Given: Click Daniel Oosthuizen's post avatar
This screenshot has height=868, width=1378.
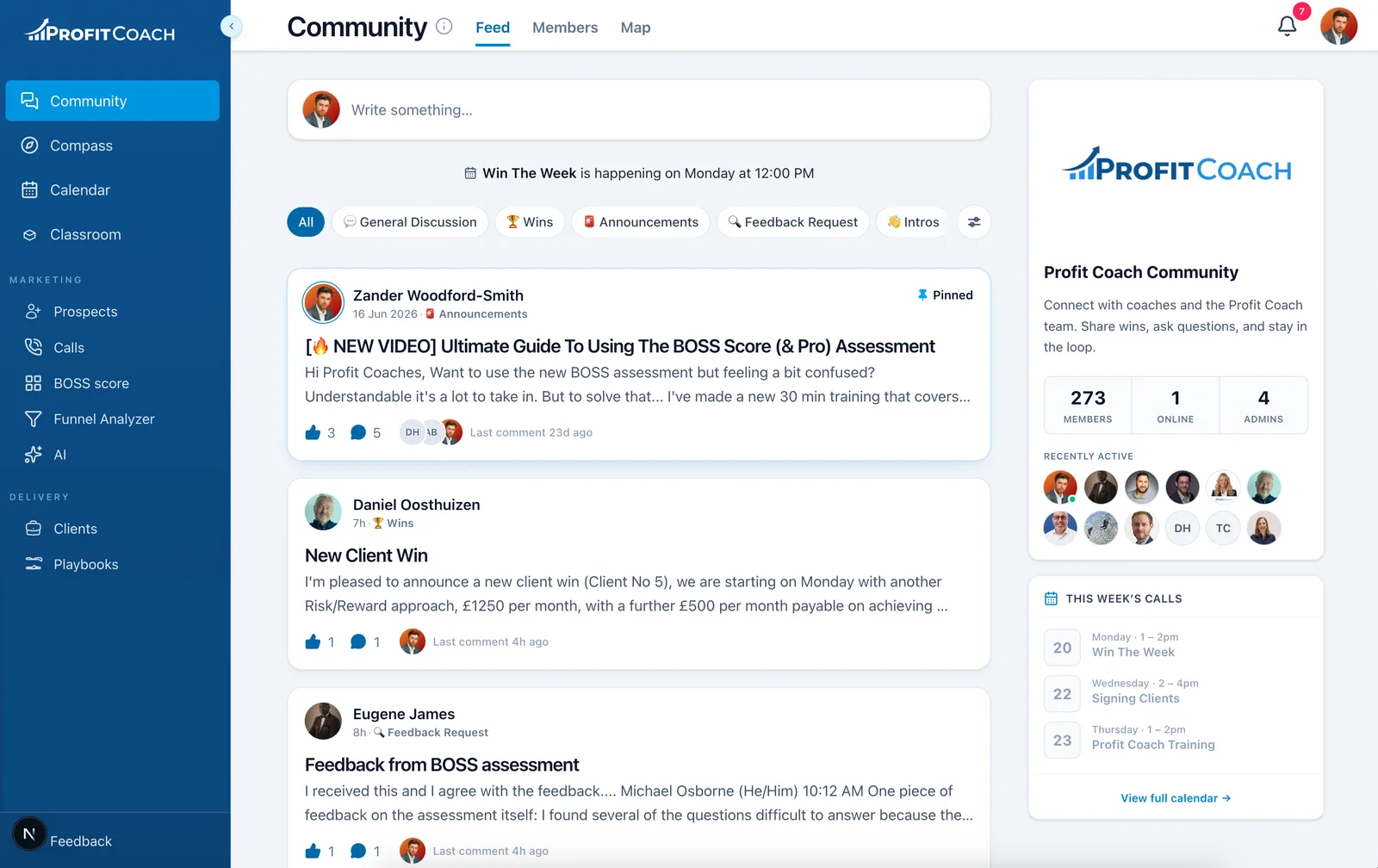Looking at the screenshot, I should point(323,512).
